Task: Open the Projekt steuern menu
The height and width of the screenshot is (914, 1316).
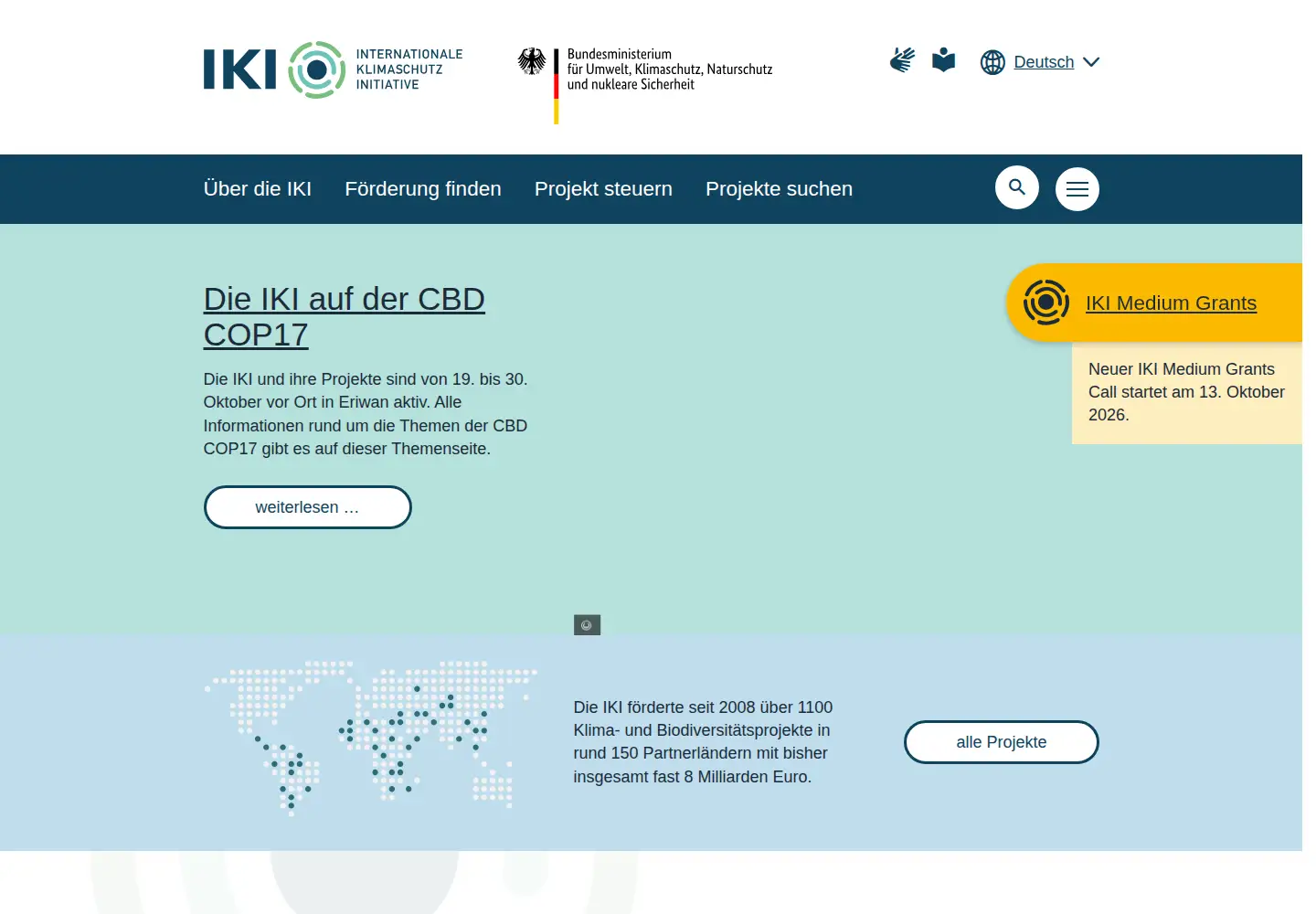Action: [603, 188]
